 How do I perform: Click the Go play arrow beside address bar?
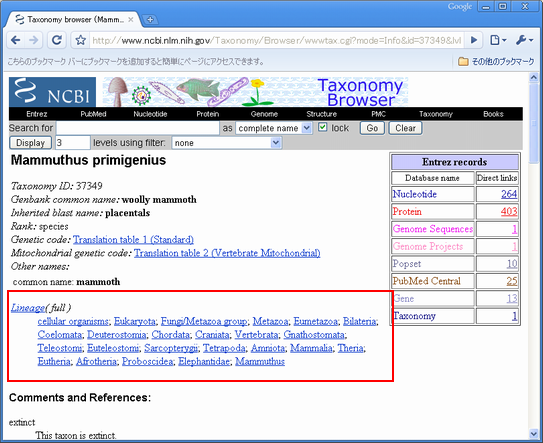(474, 41)
